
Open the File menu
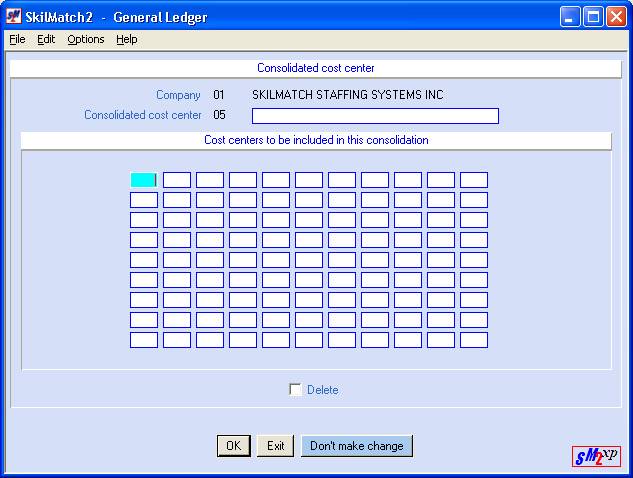click(x=17, y=39)
